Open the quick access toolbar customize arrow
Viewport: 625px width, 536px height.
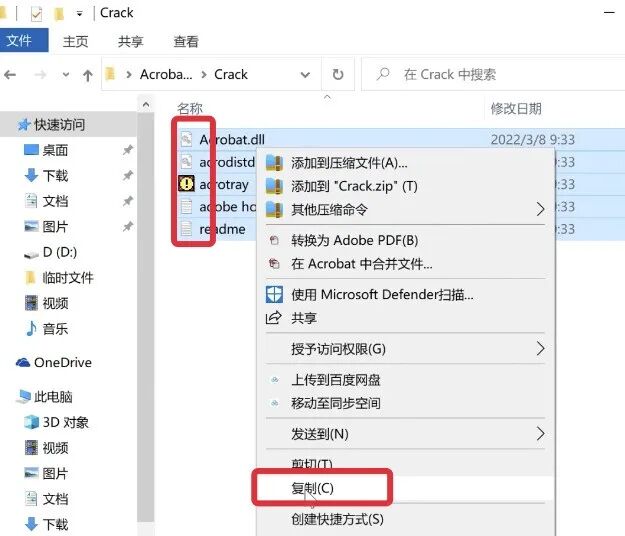79,14
